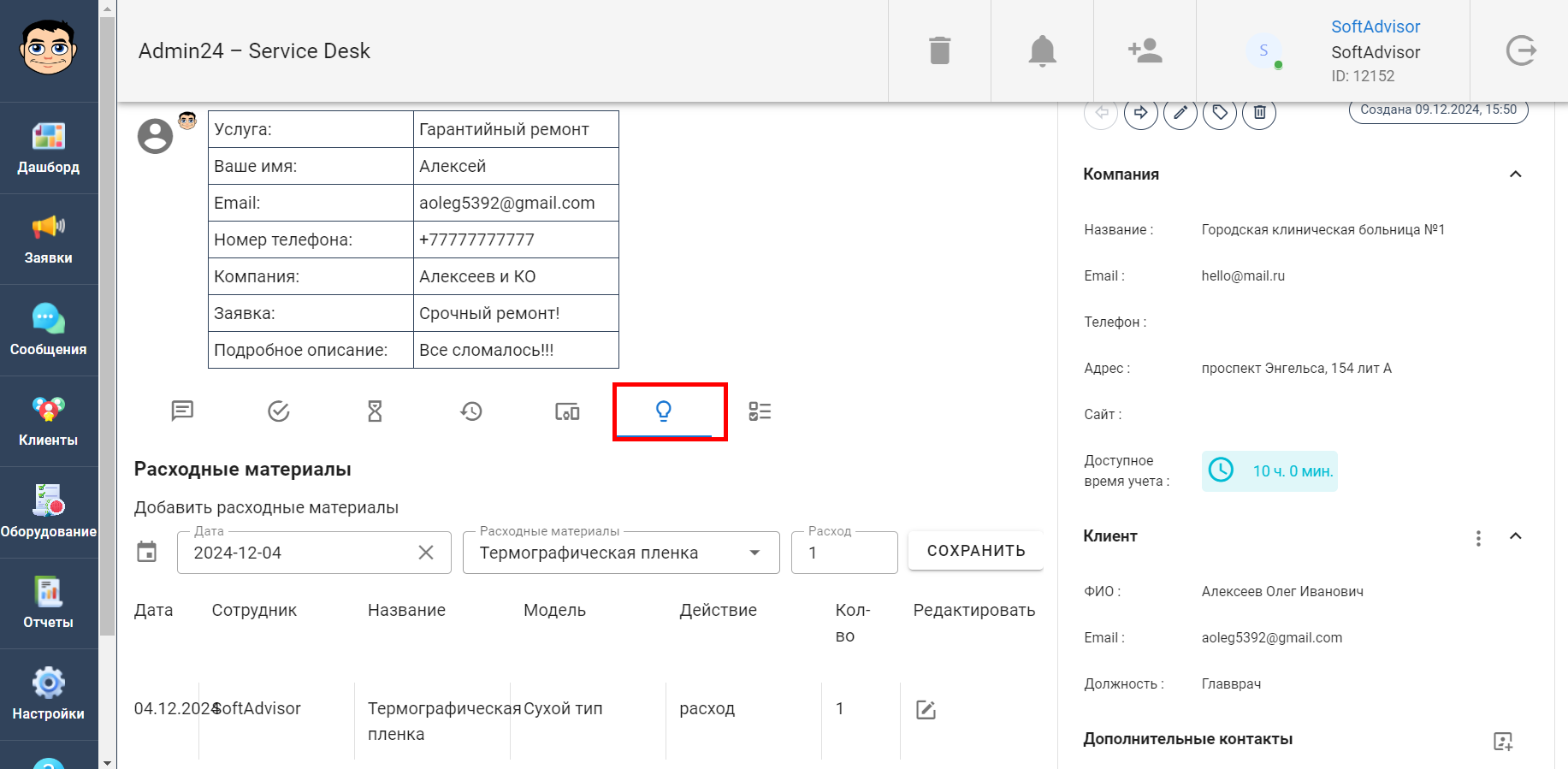Click the СОХРАНИТЬ button
This screenshot has width=1568, height=769.
point(976,551)
